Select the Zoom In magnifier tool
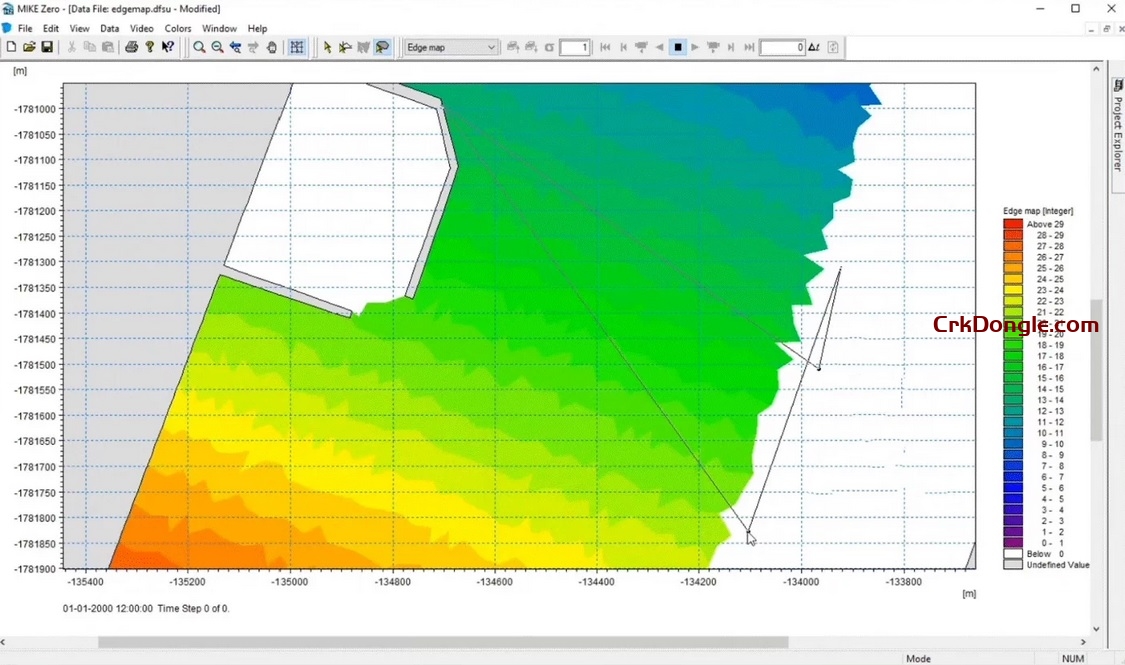1125x665 pixels. click(x=199, y=47)
